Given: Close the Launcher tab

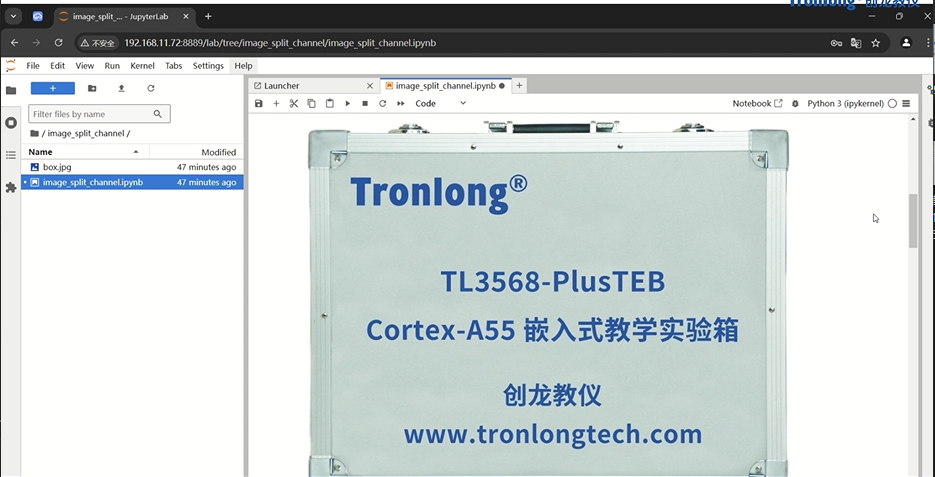Looking at the screenshot, I should click(370, 86).
